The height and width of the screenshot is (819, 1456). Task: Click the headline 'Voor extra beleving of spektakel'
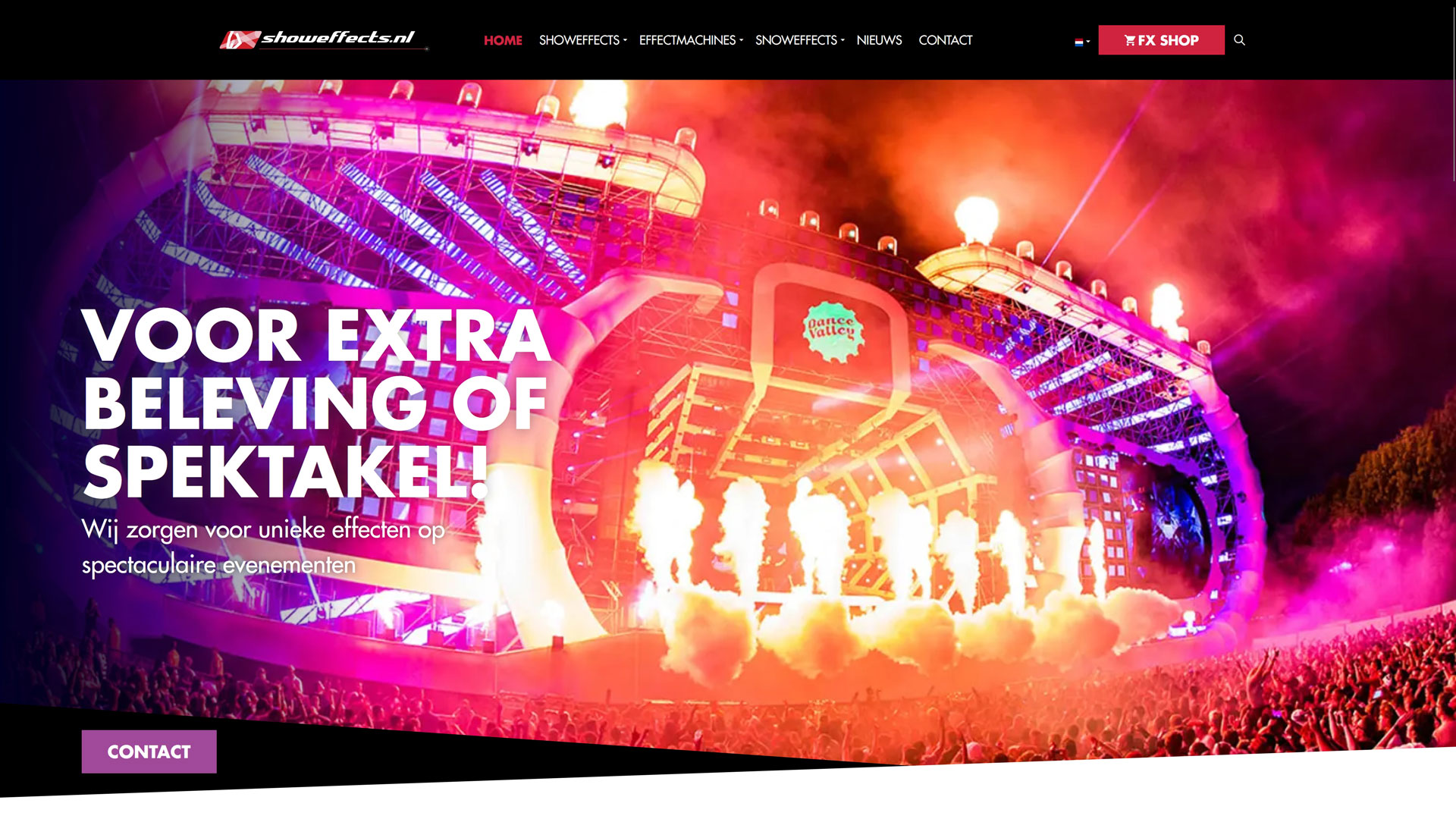(316, 402)
